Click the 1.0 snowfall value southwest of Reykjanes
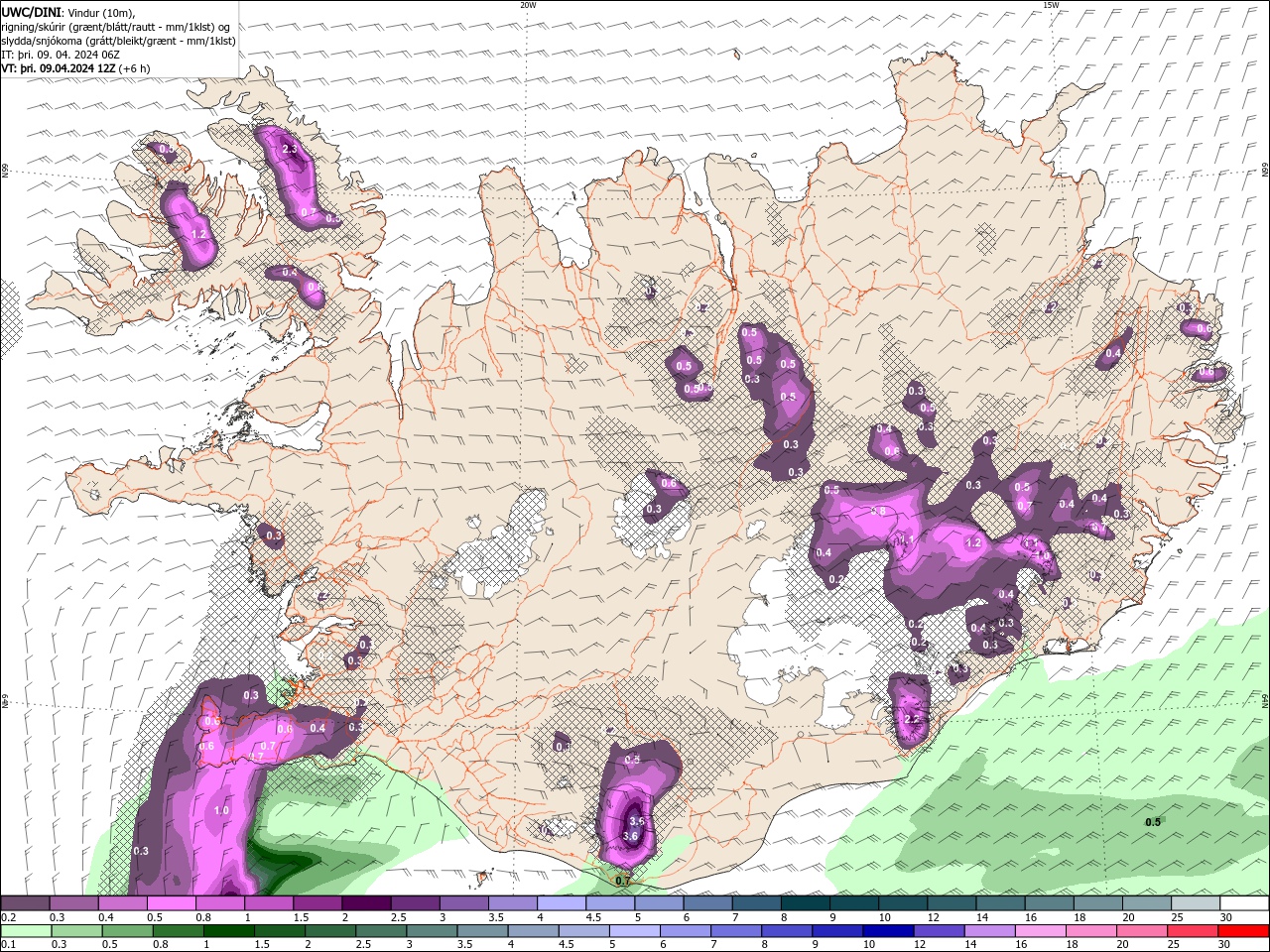The image size is (1270, 952). [221, 811]
